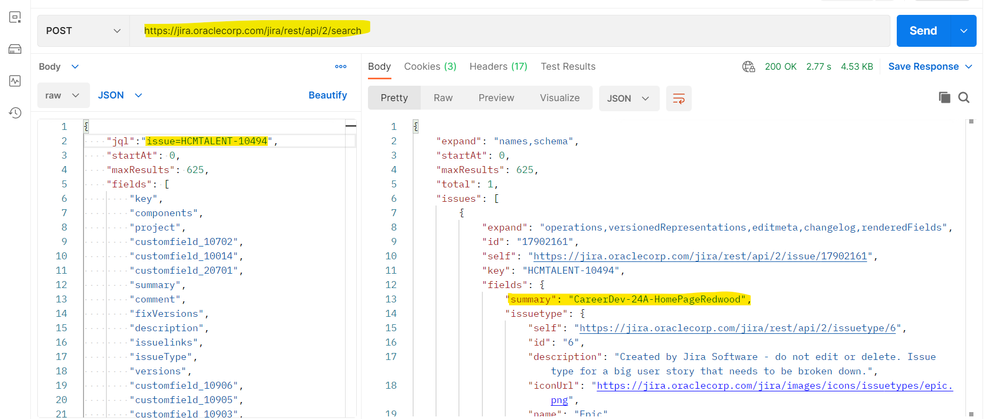Open the POST method dropdown
Image resolution: width=999 pixels, height=419 pixels.
pos(83,31)
